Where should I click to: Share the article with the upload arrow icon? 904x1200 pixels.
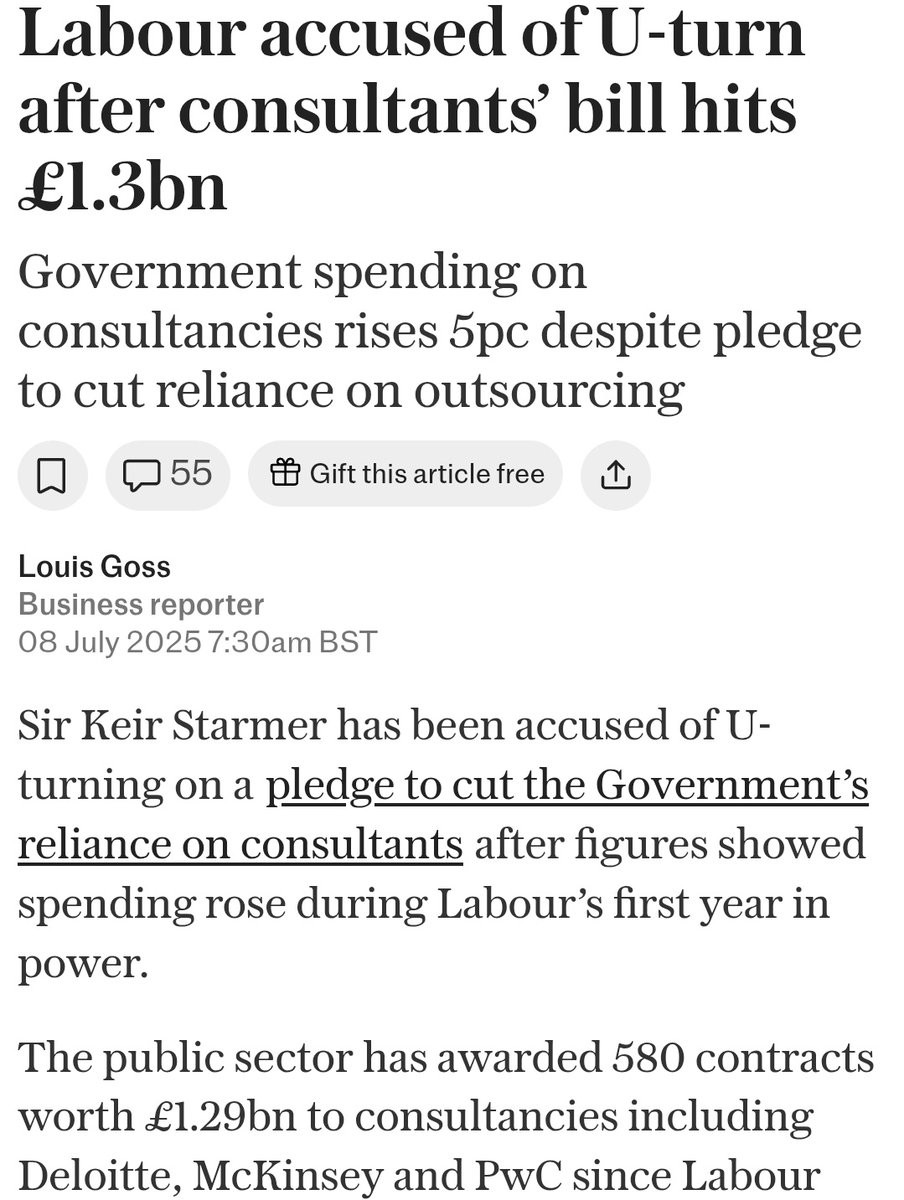(615, 474)
